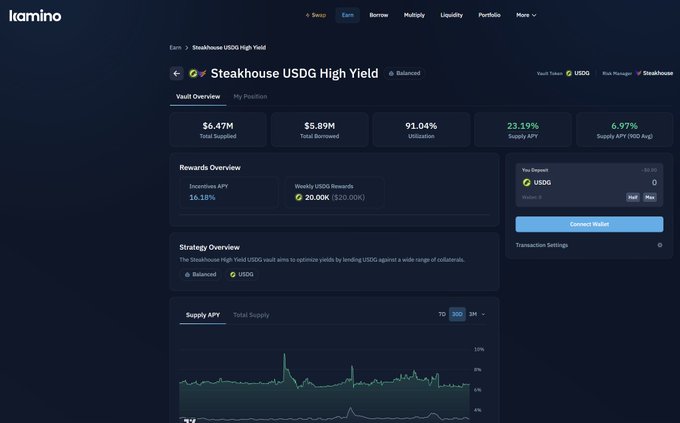
Task: Click the $6.47M Total Supplied card
Action: click(x=218, y=130)
